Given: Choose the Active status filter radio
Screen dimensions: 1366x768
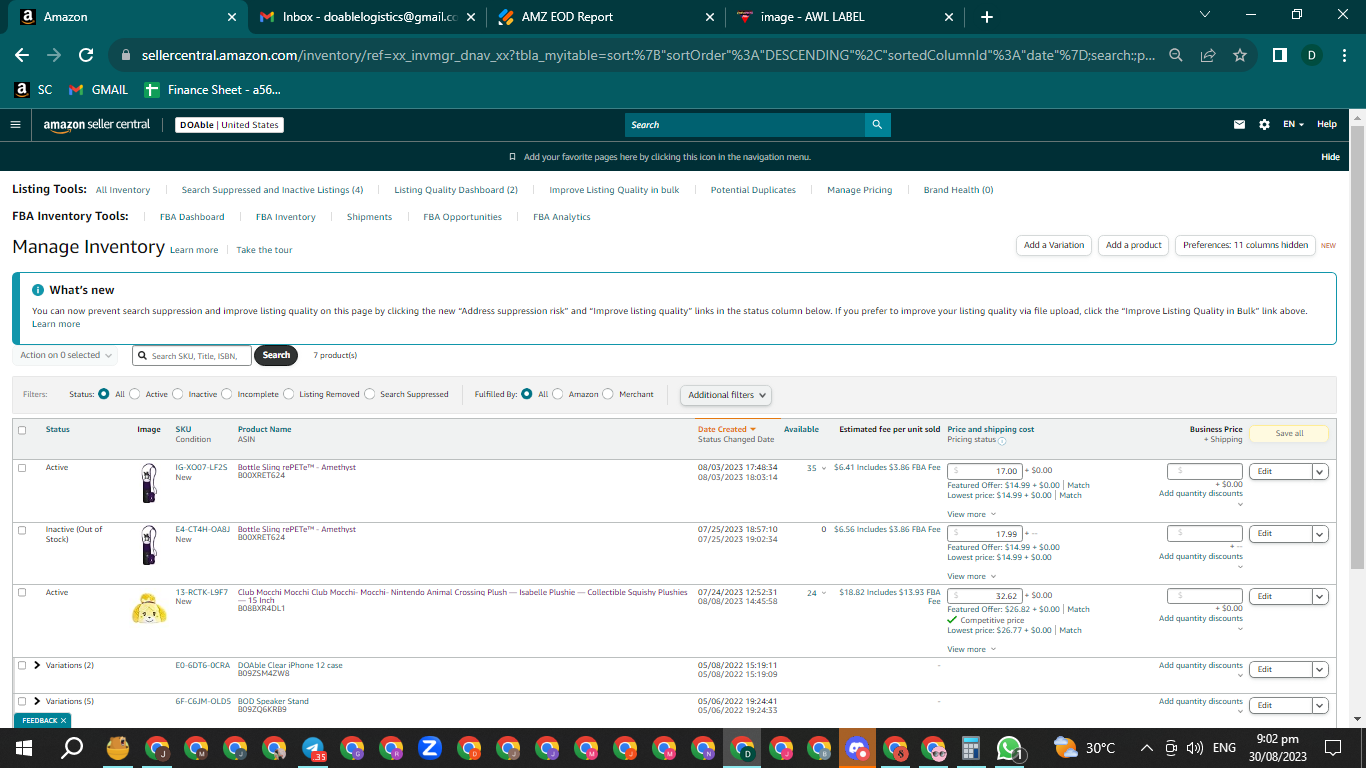Looking at the screenshot, I should coord(135,394).
